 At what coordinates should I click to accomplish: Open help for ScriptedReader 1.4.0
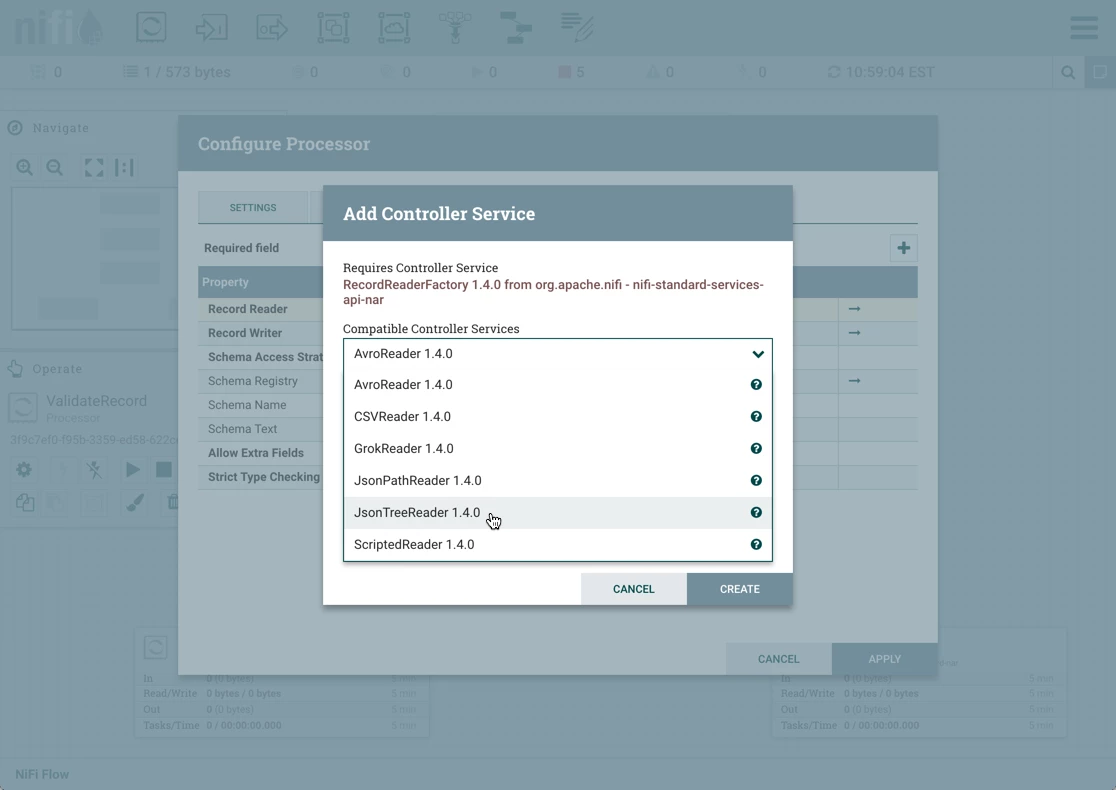click(756, 544)
